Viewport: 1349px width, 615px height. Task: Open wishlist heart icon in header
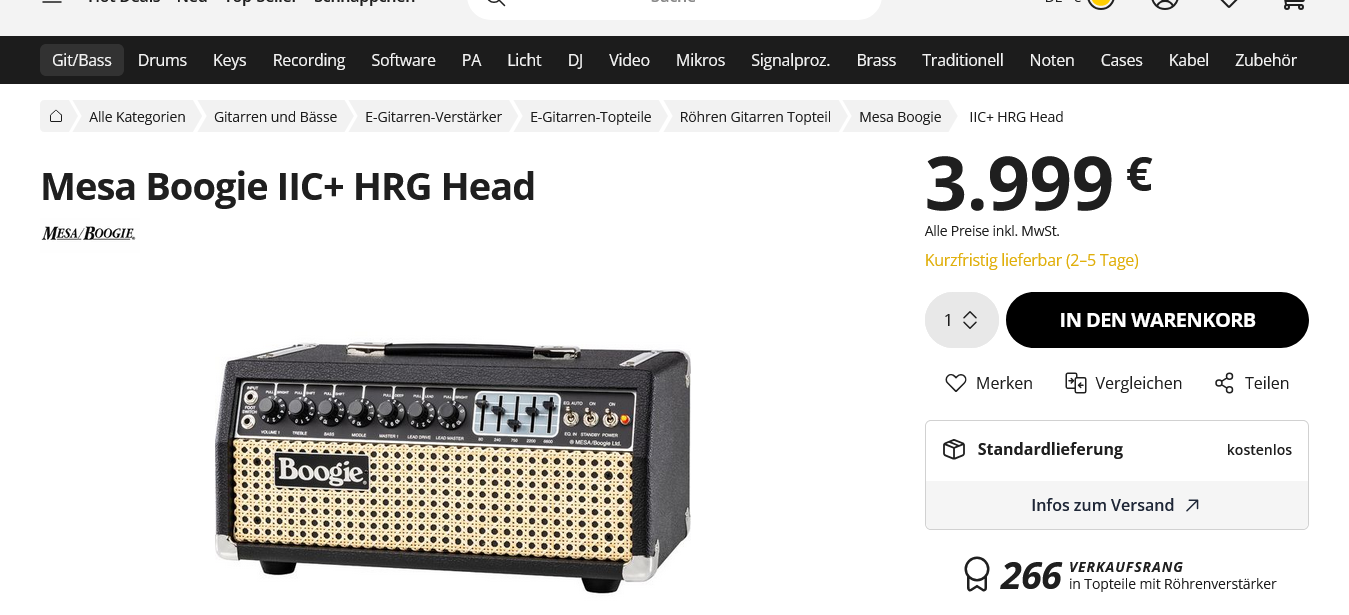coord(1229,2)
